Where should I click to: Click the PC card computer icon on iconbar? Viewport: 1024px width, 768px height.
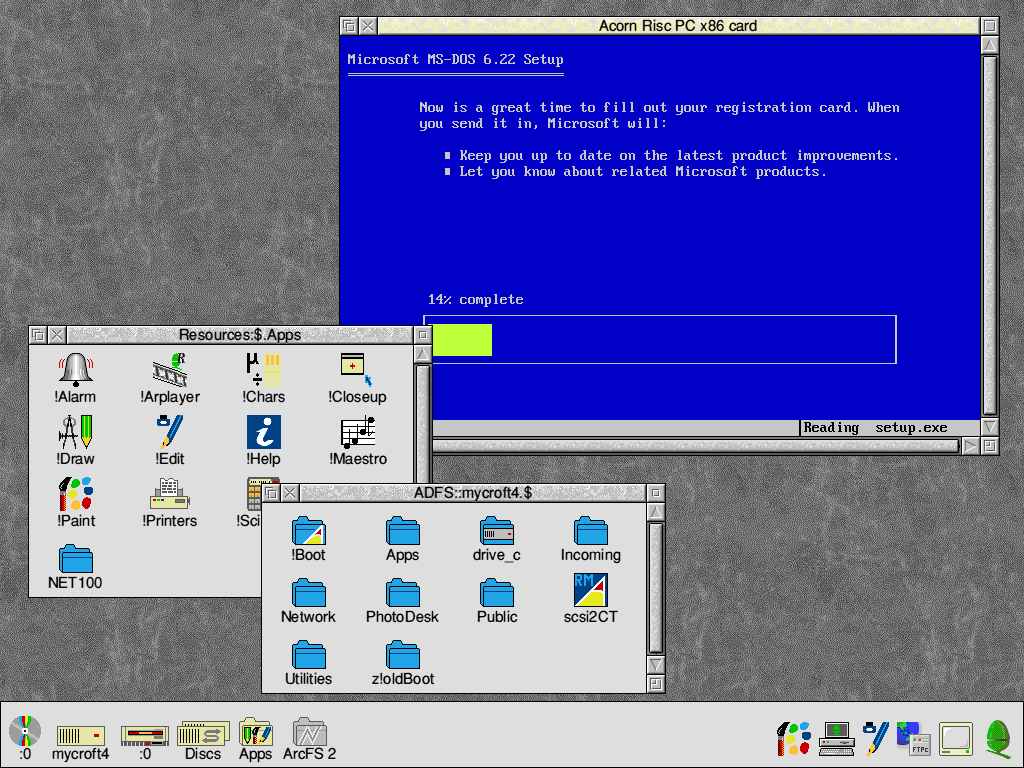point(837,739)
